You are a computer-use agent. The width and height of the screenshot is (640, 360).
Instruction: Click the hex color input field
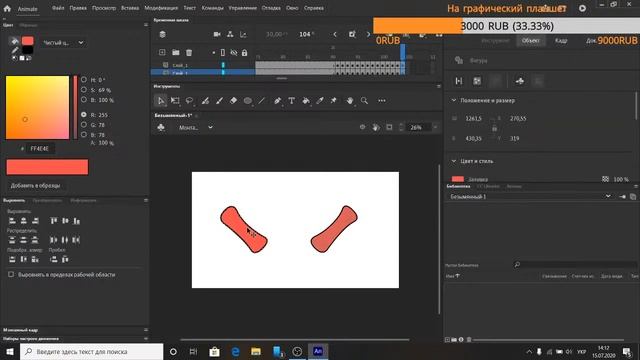(40, 149)
